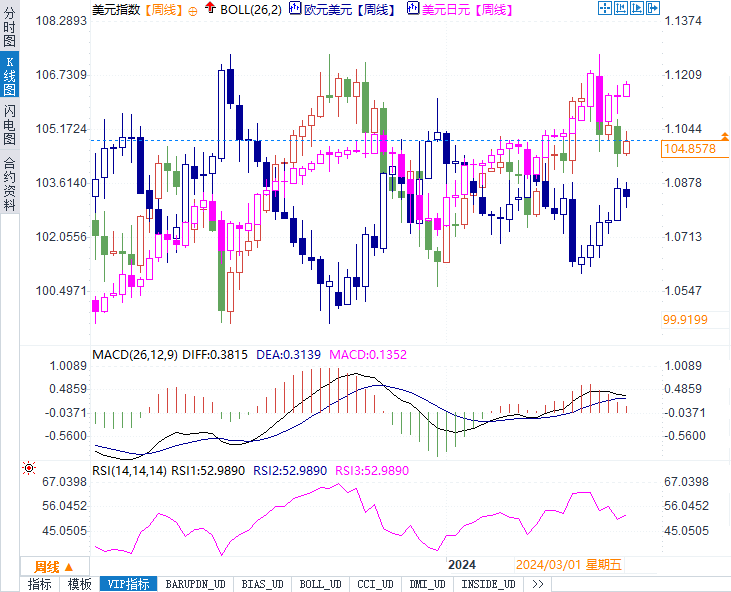Click the orange 99.9199 price label
Image resolution: width=731 pixels, height=592 pixels.
click(x=685, y=320)
